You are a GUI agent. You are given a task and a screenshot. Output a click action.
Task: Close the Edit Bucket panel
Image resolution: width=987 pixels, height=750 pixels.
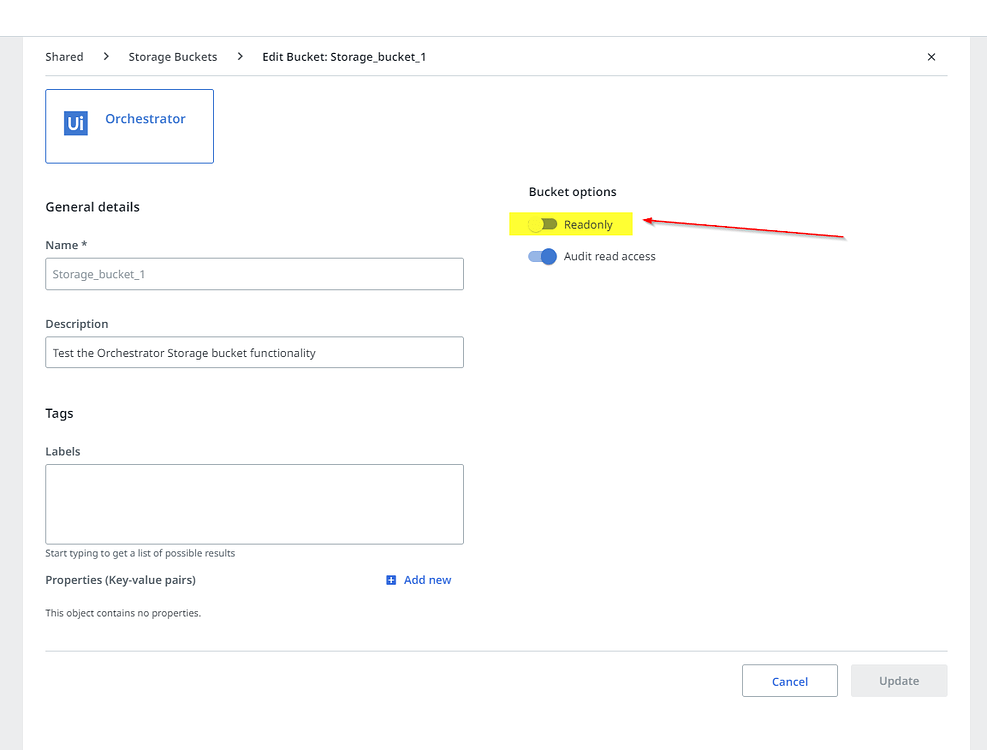(x=931, y=57)
